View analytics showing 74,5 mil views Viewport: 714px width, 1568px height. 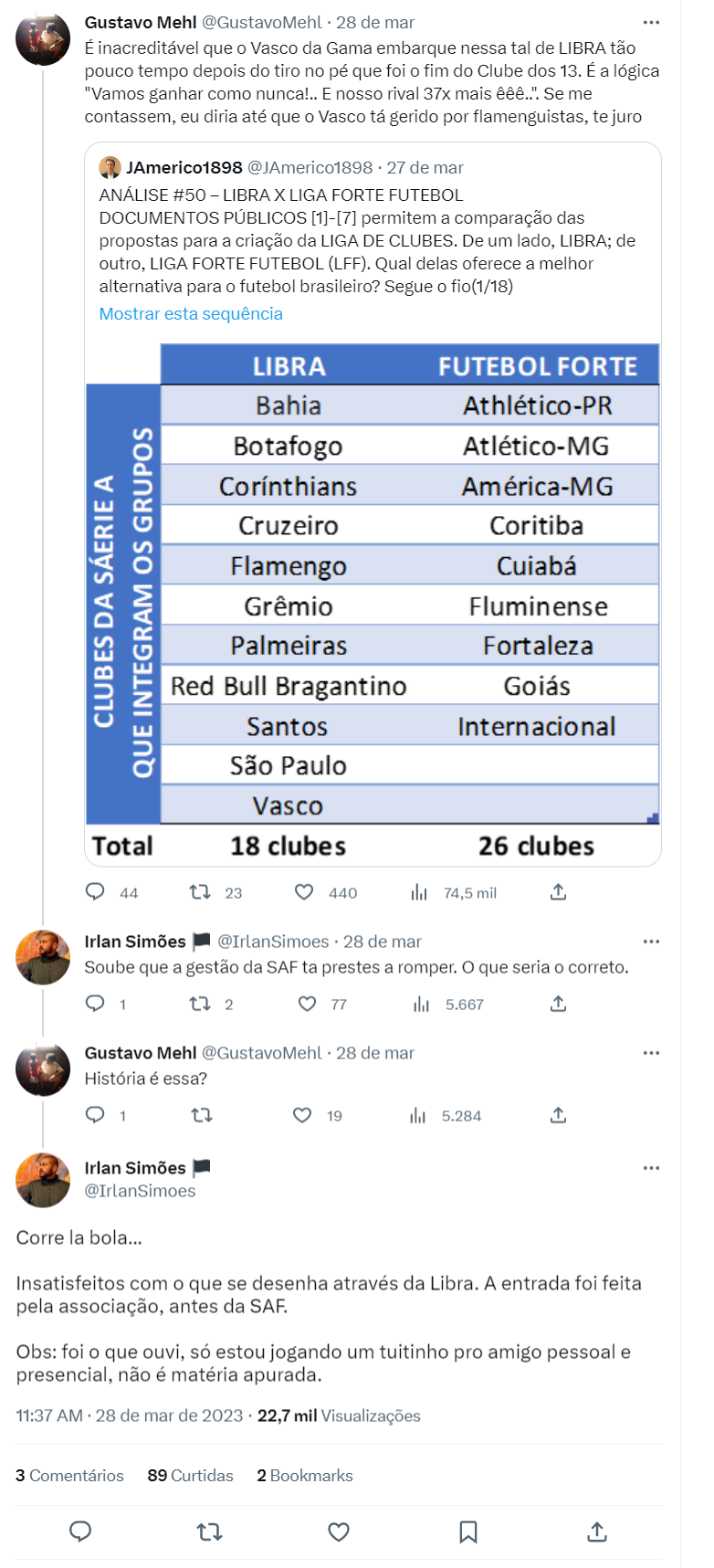[x=419, y=892]
